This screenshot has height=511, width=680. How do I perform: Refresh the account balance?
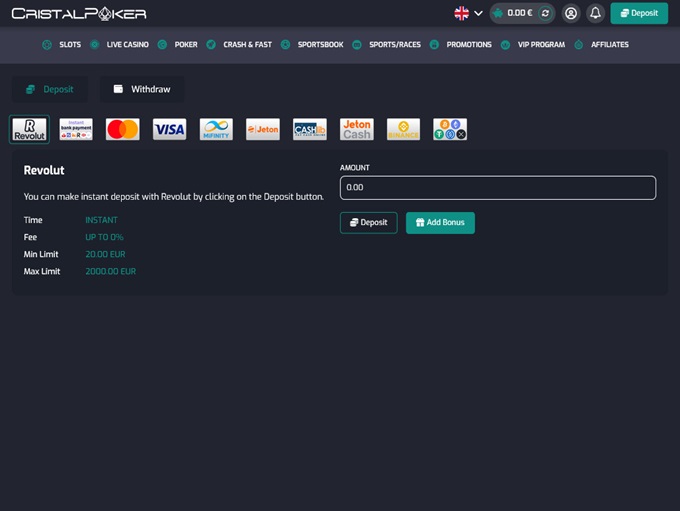[x=545, y=13]
